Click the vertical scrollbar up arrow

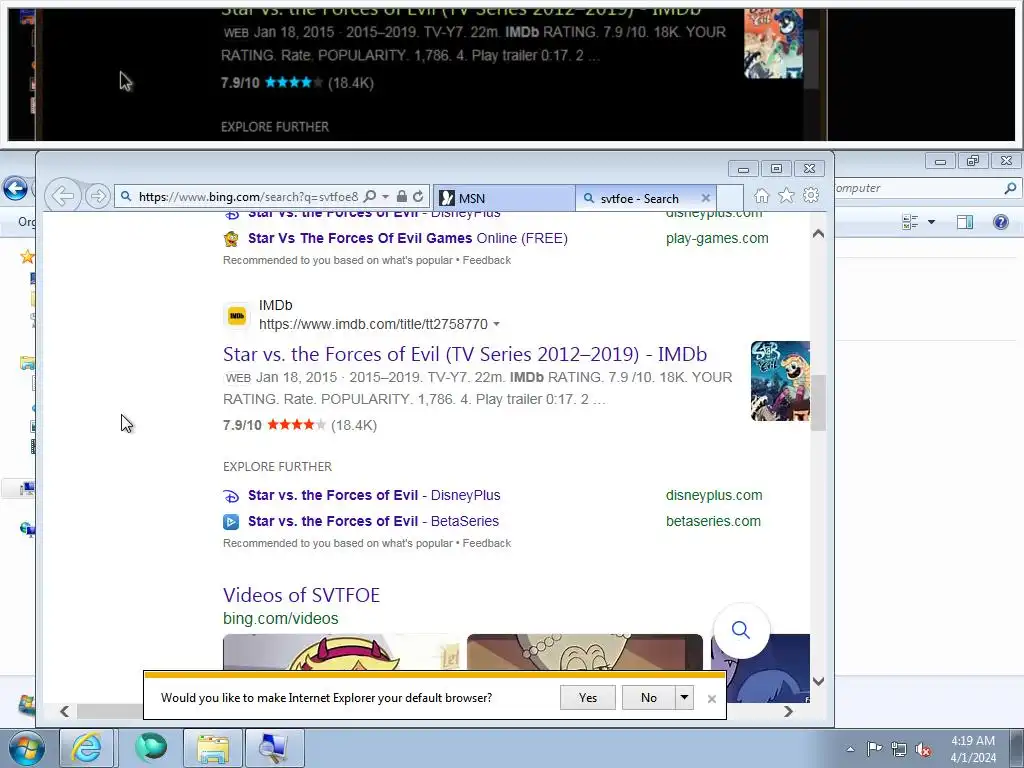point(818,233)
